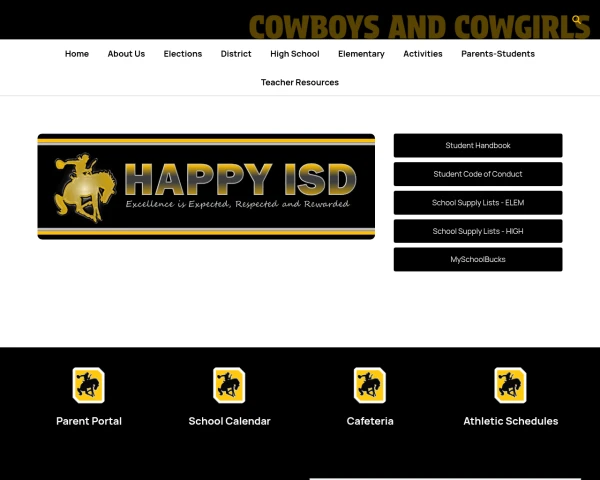Open the Teacher Resources menu

[x=300, y=82]
